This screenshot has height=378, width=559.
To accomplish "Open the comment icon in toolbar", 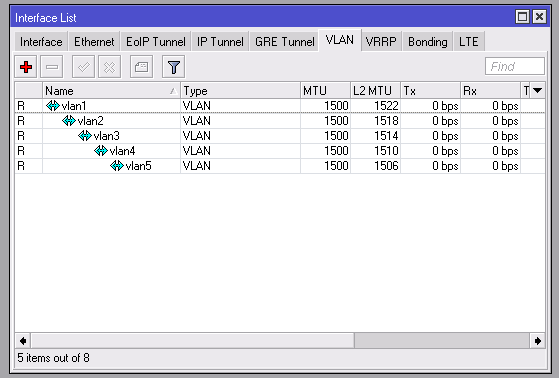I will point(142,67).
